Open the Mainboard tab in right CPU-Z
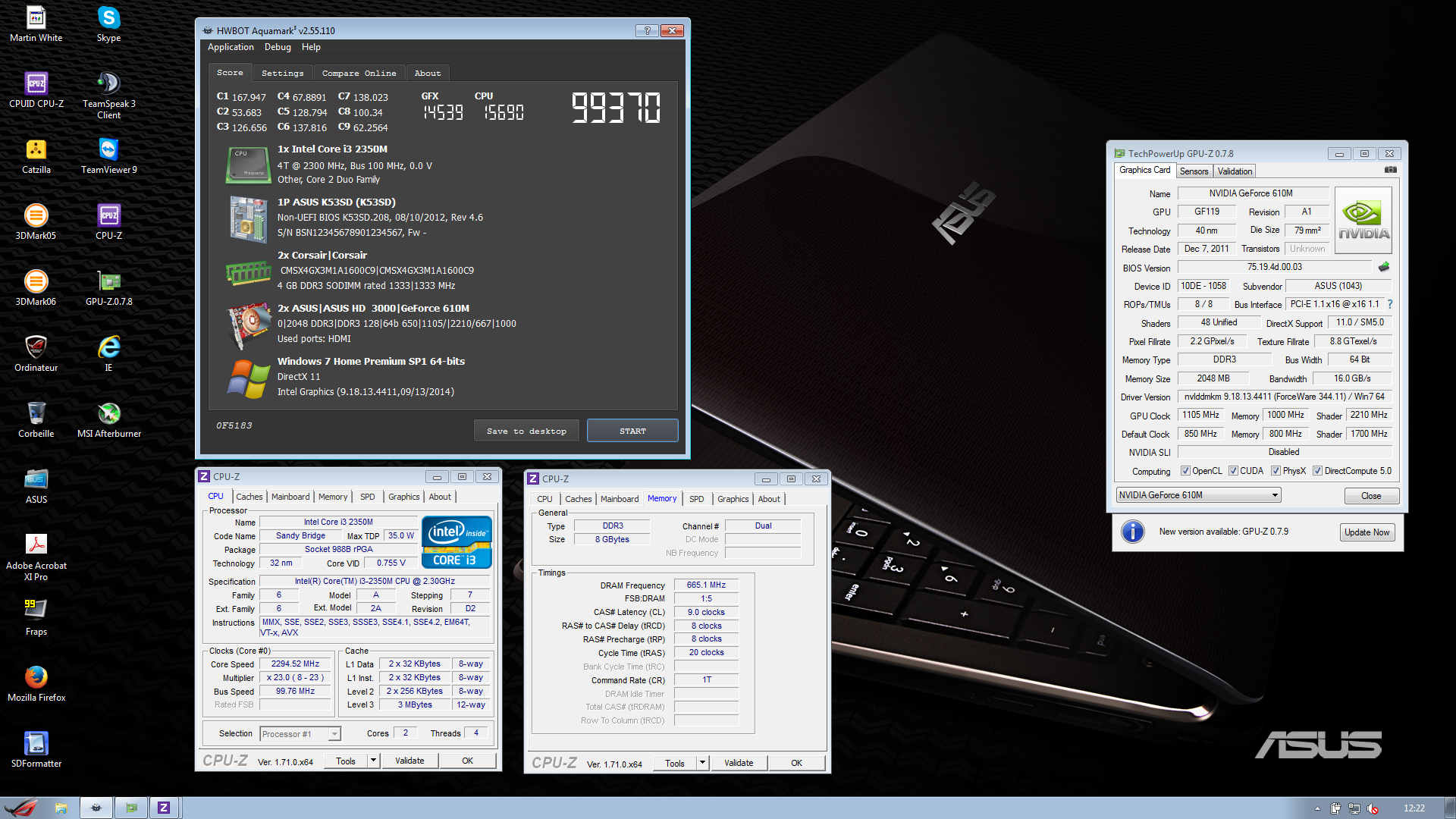This screenshot has width=1456, height=819. pos(620,499)
